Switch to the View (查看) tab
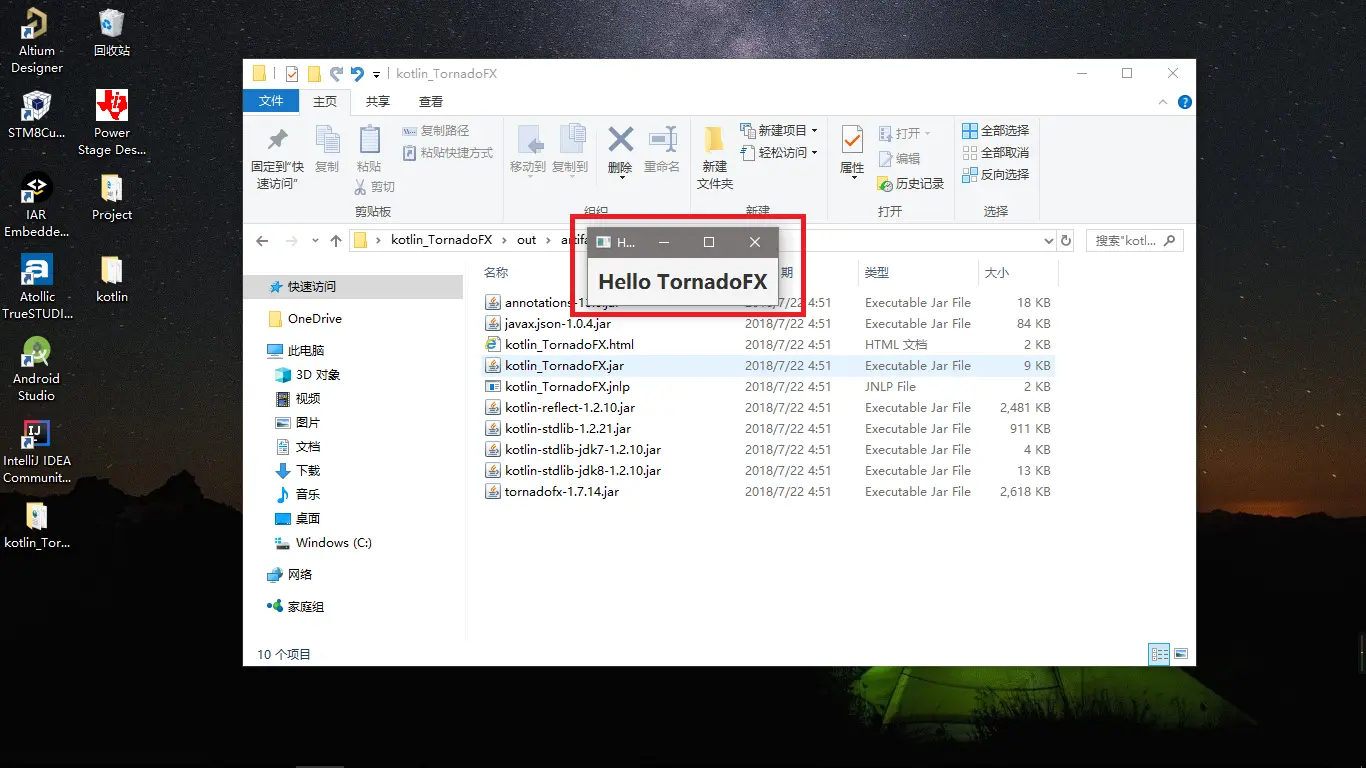The height and width of the screenshot is (768, 1366). click(431, 102)
